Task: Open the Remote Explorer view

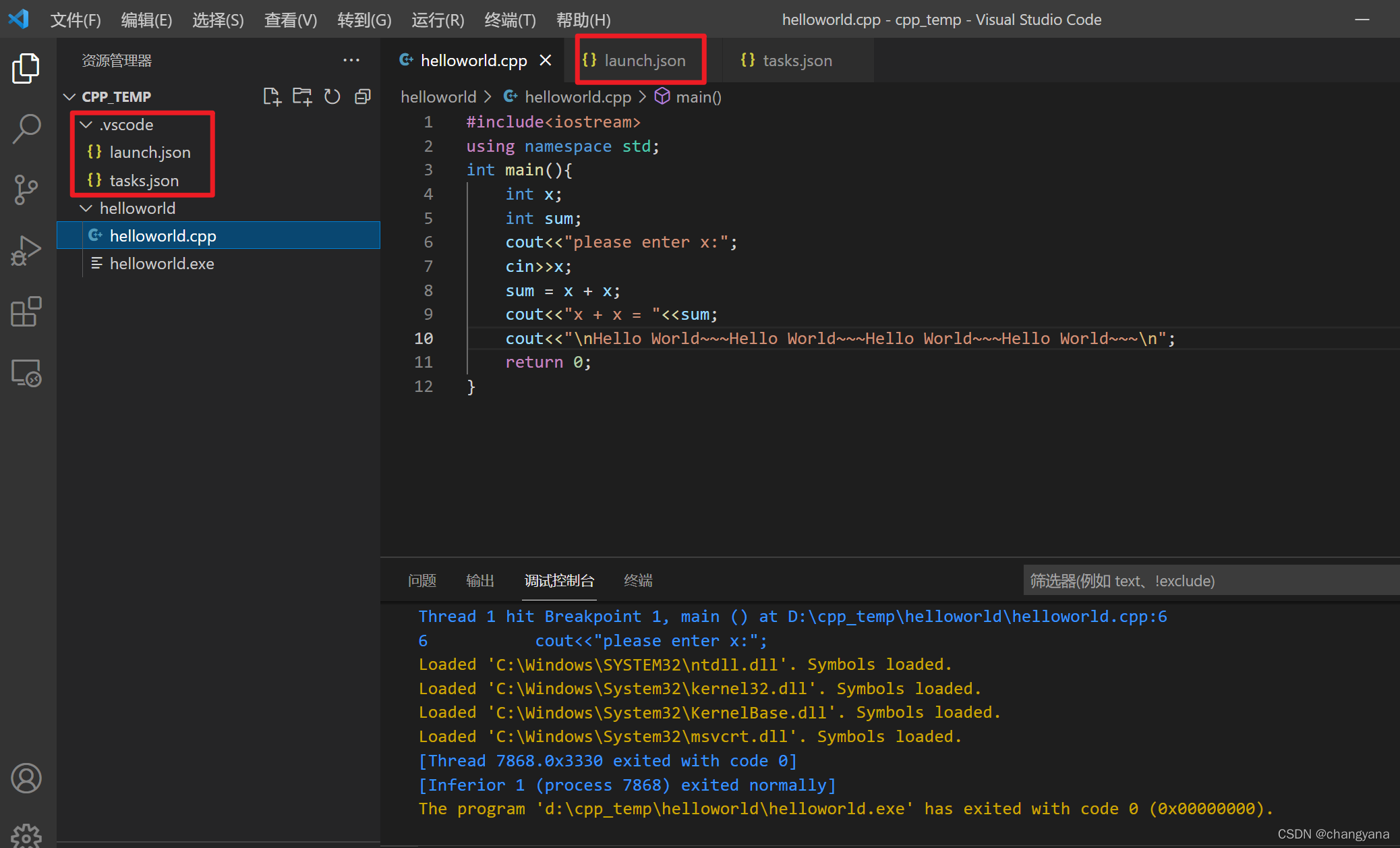Action: [26, 372]
